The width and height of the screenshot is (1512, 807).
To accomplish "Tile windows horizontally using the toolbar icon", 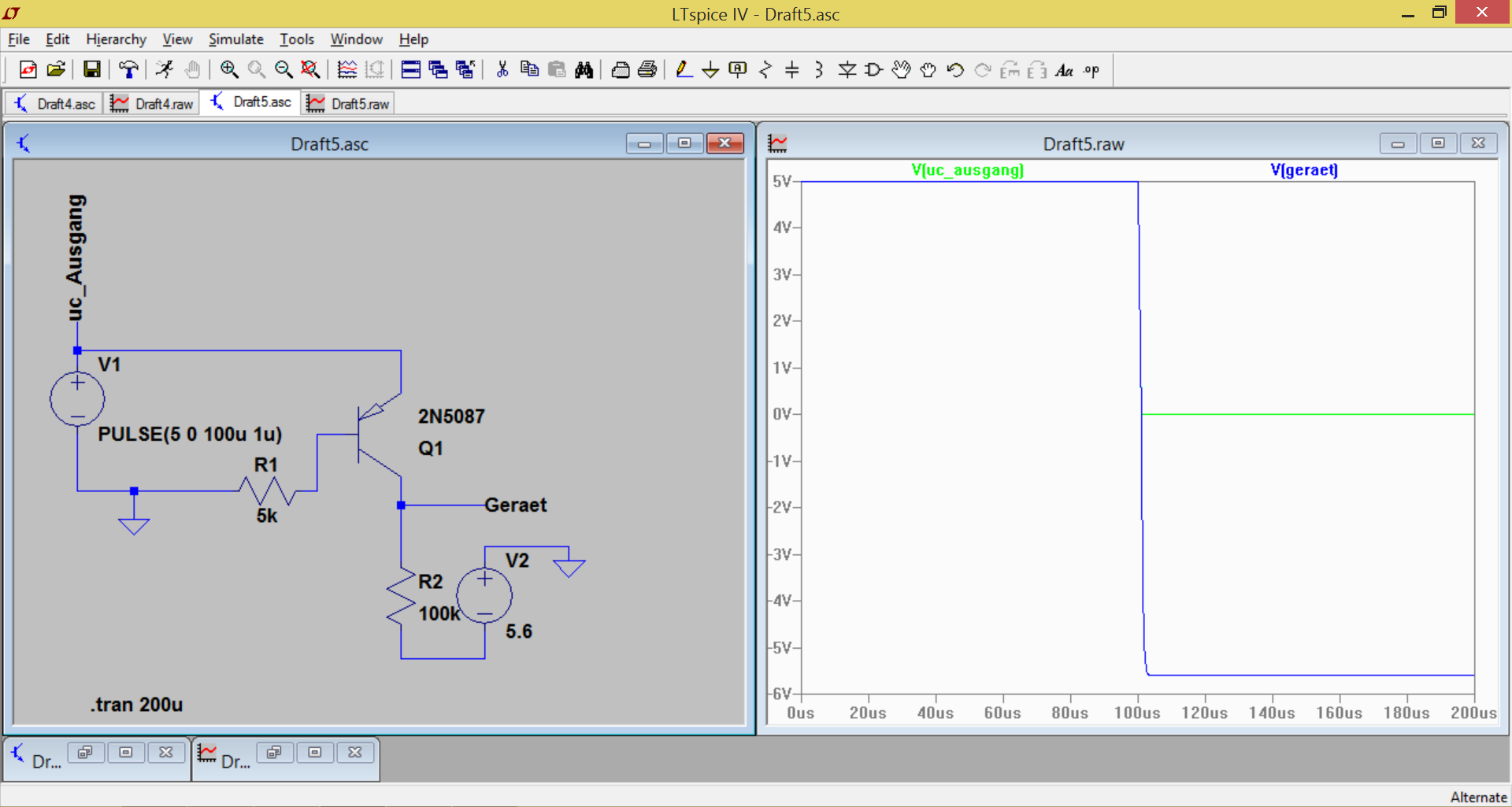I will (411, 70).
